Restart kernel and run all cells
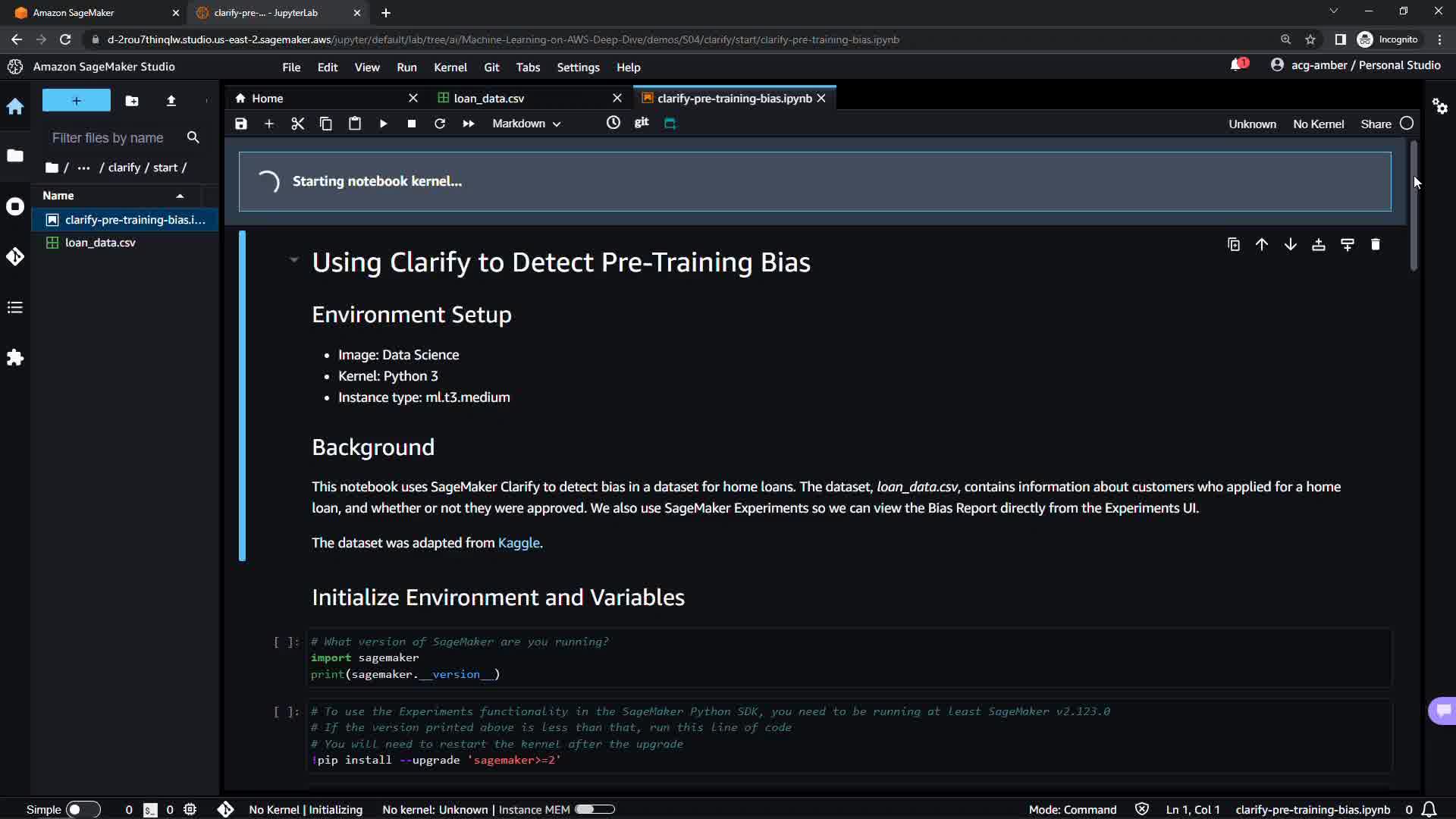The height and width of the screenshot is (819, 1456). point(469,124)
